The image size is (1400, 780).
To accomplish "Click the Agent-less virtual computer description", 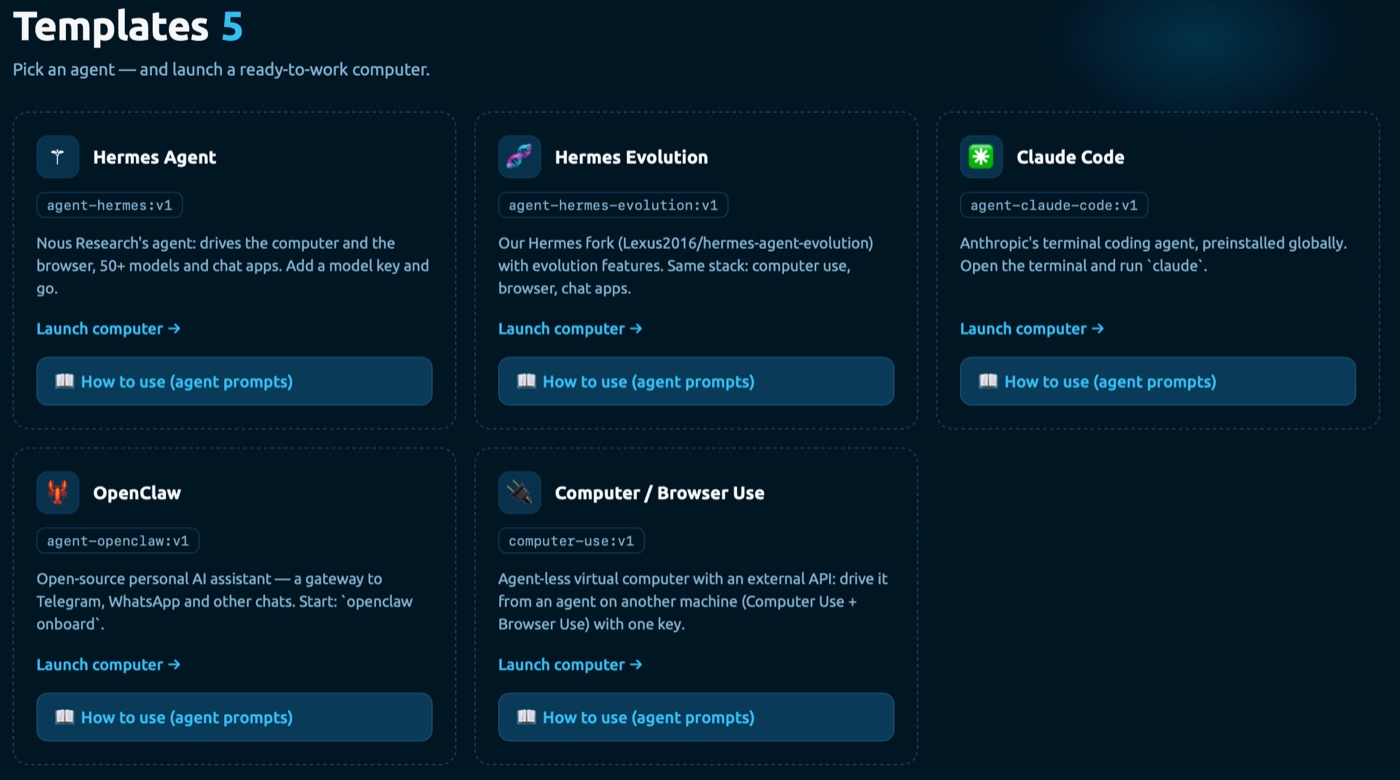I will pyautogui.click(x=693, y=602).
